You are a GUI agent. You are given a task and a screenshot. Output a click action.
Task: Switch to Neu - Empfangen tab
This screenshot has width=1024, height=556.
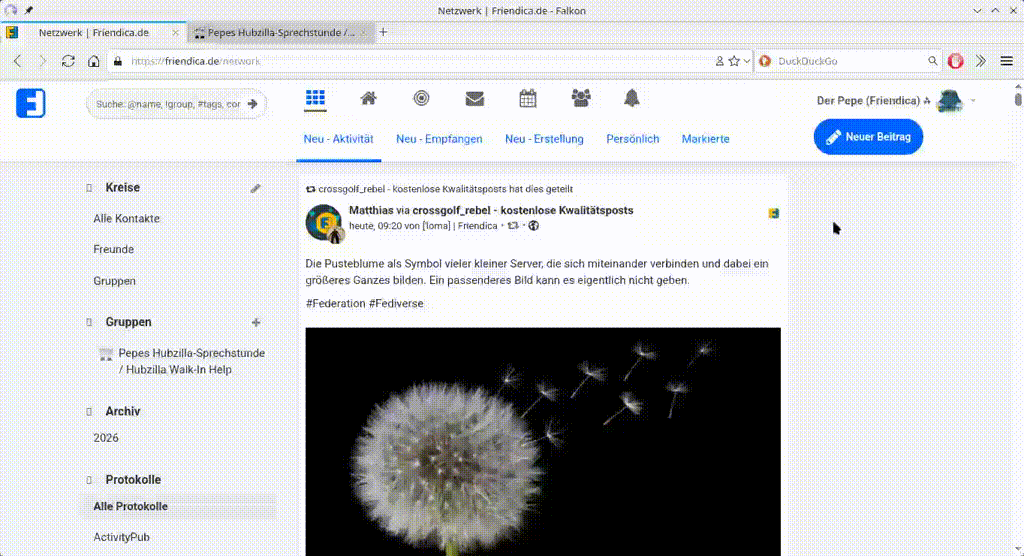tap(439, 139)
